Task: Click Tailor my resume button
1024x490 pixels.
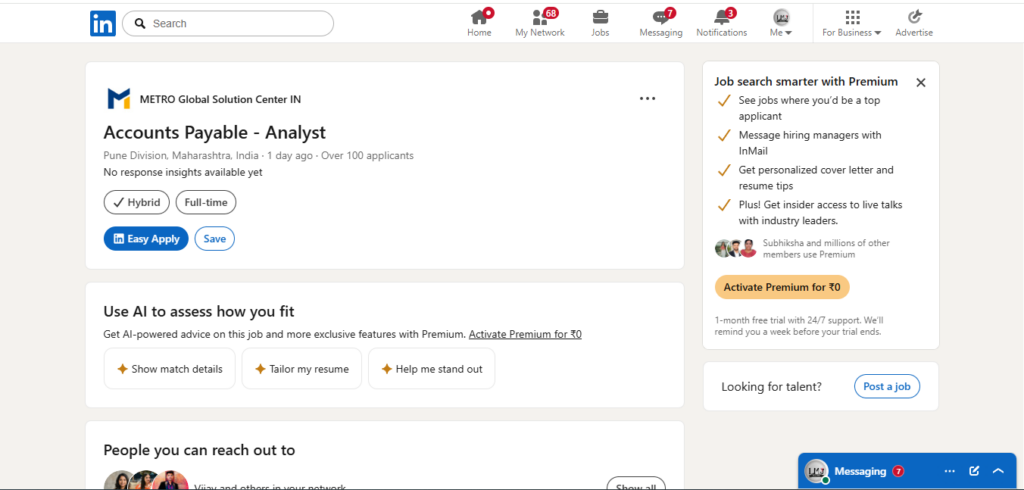Action: [302, 368]
